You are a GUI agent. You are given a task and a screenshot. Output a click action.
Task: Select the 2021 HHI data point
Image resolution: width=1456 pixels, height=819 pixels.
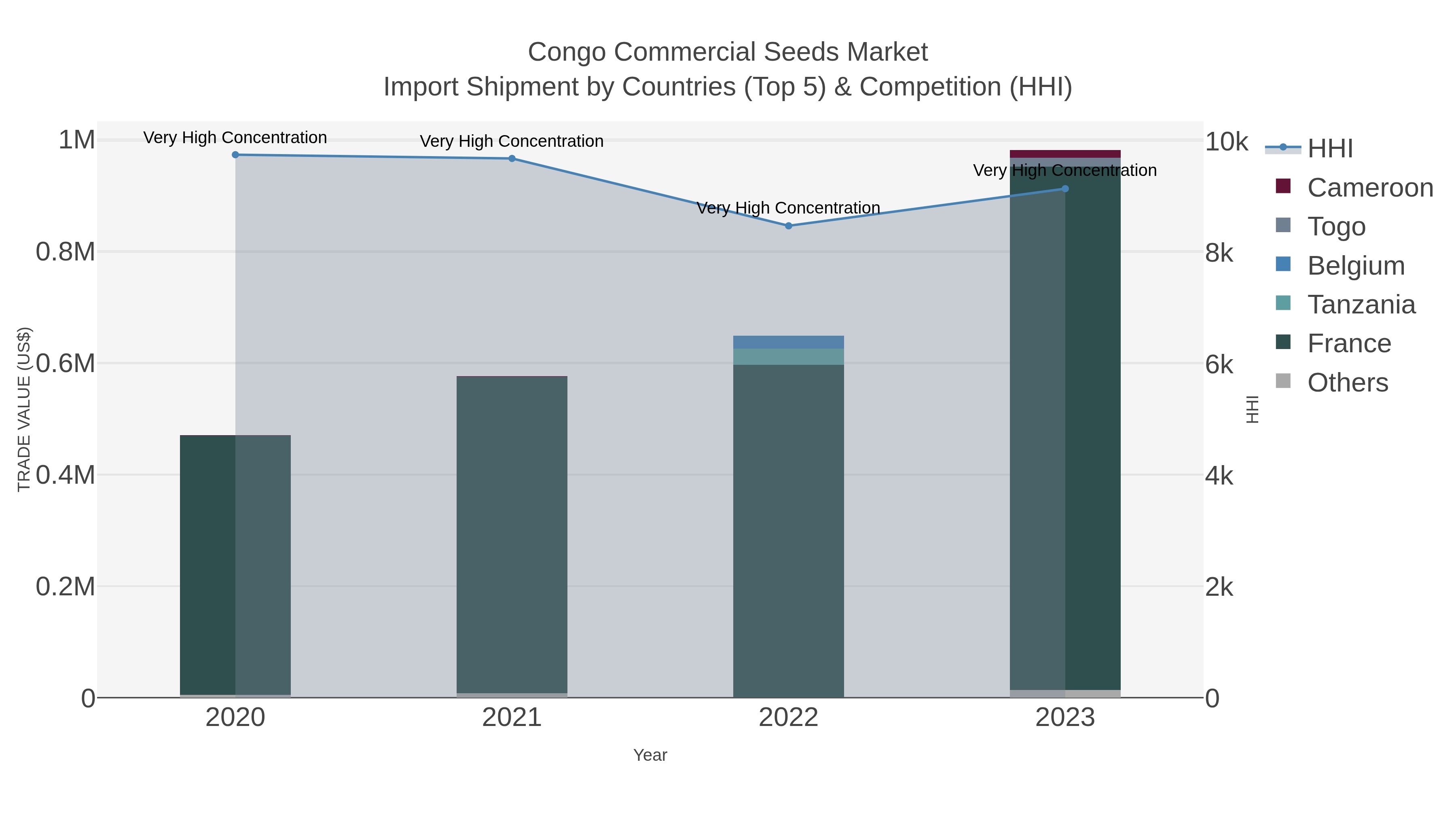click(512, 159)
